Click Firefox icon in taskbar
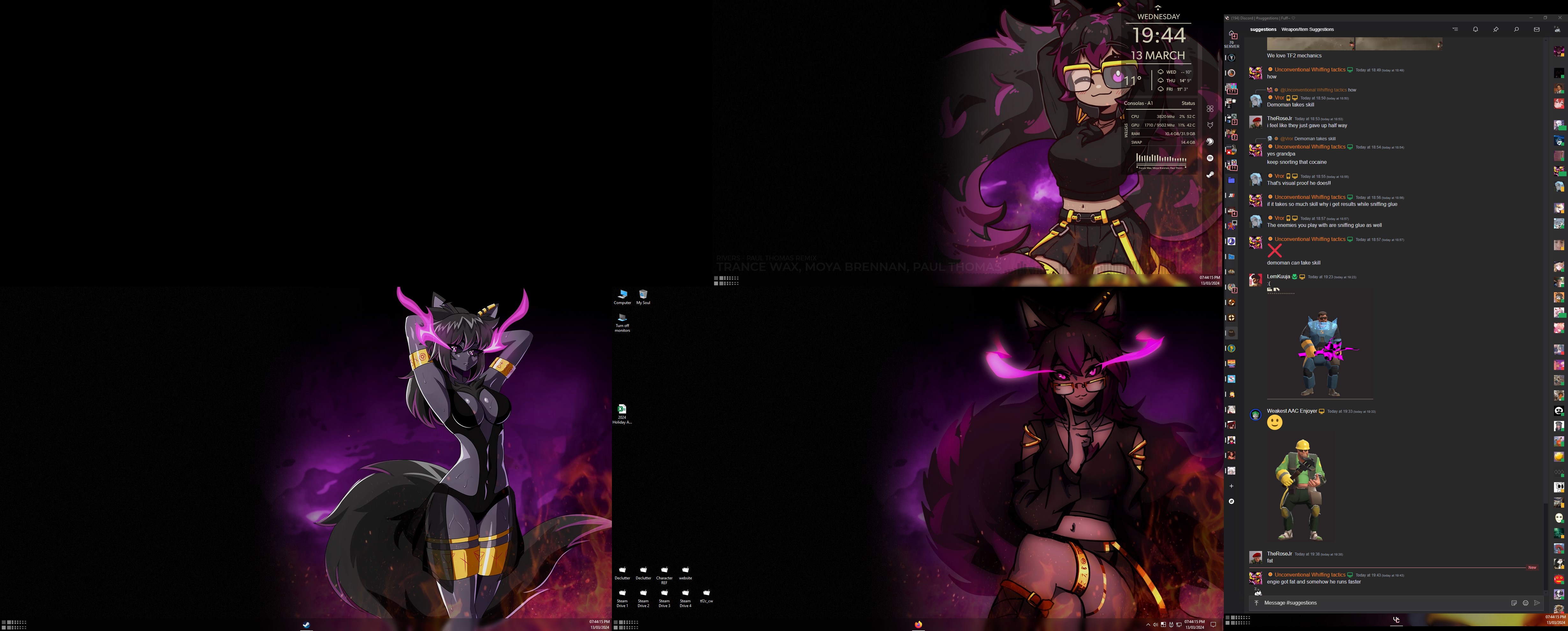Image resolution: width=1568 pixels, height=631 pixels. click(918, 624)
